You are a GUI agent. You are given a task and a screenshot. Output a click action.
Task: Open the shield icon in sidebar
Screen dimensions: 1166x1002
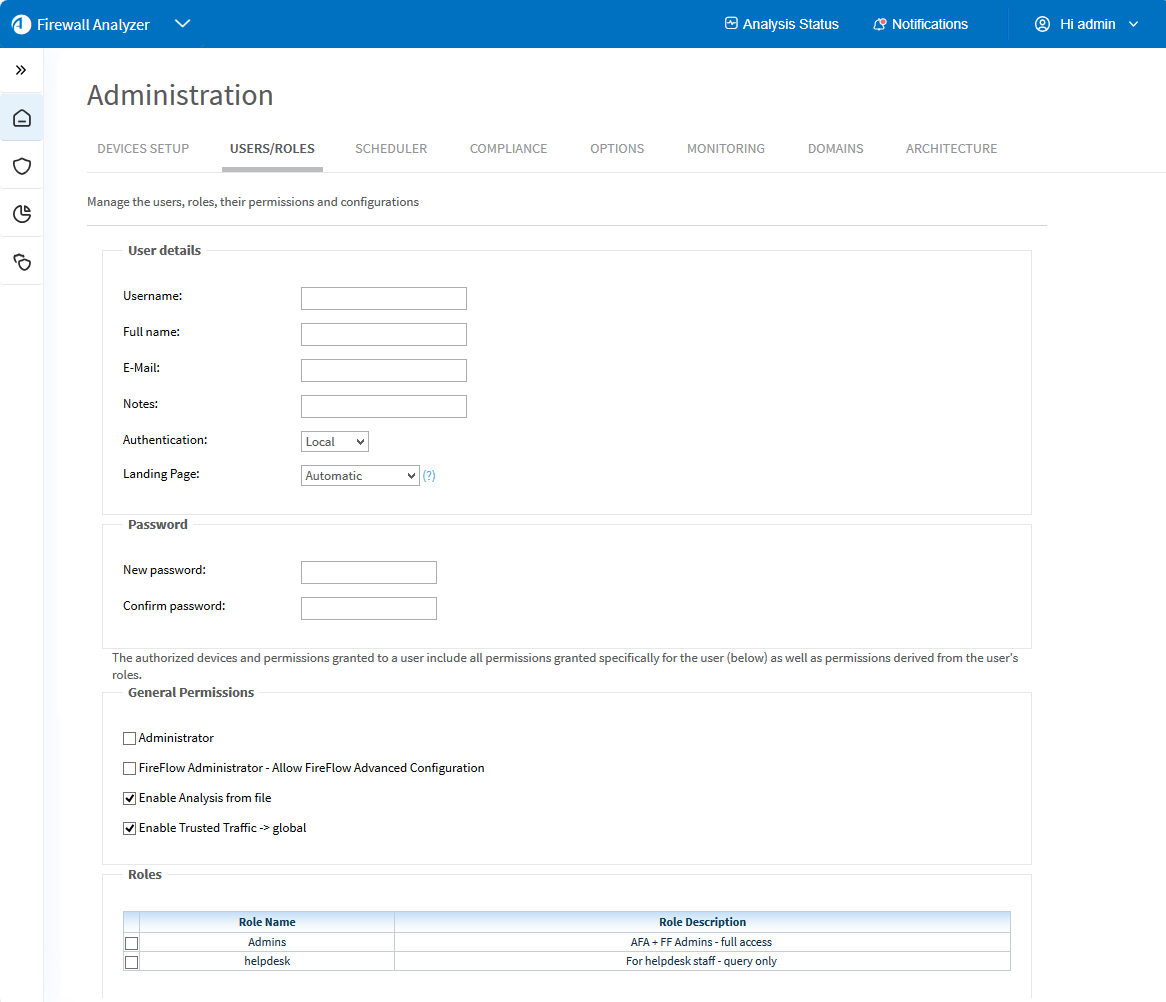coord(22,166)
